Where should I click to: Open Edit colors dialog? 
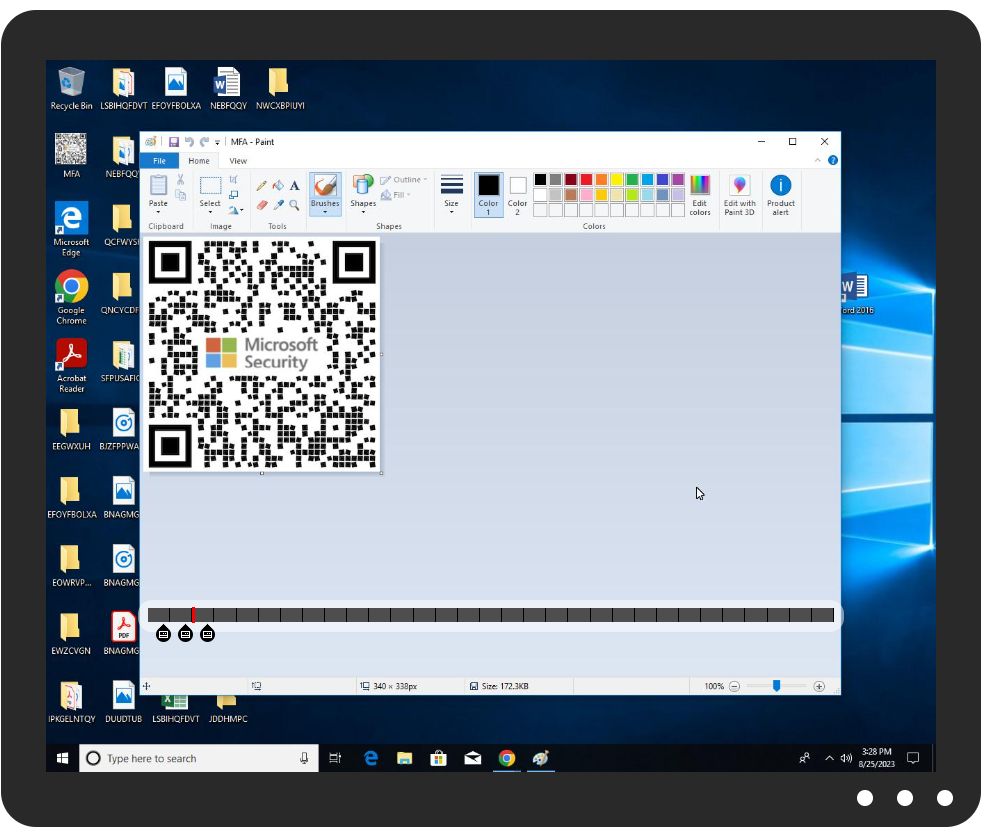point(699,196)
